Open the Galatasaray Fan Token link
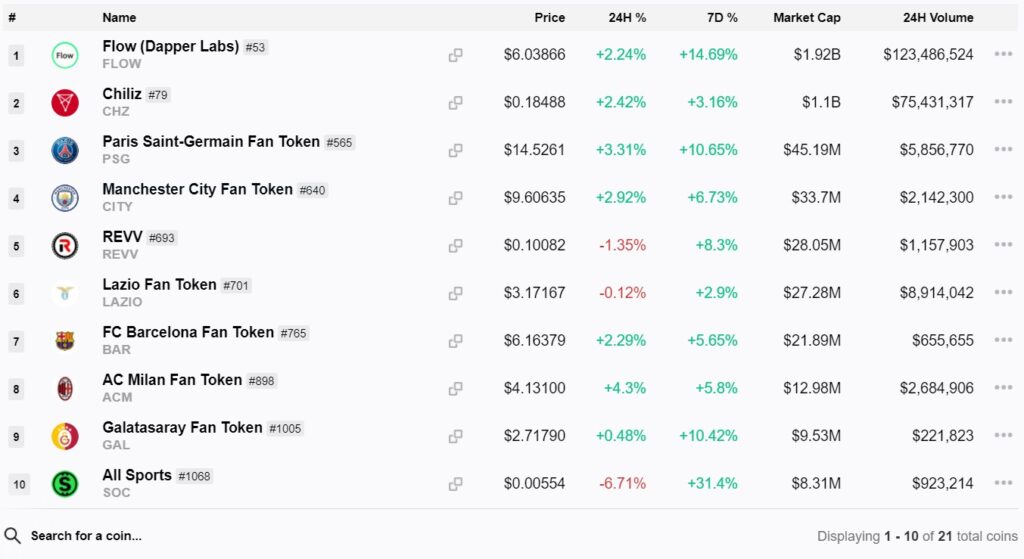The height and width of the screenshot is (559, 1024). (182, 428)
